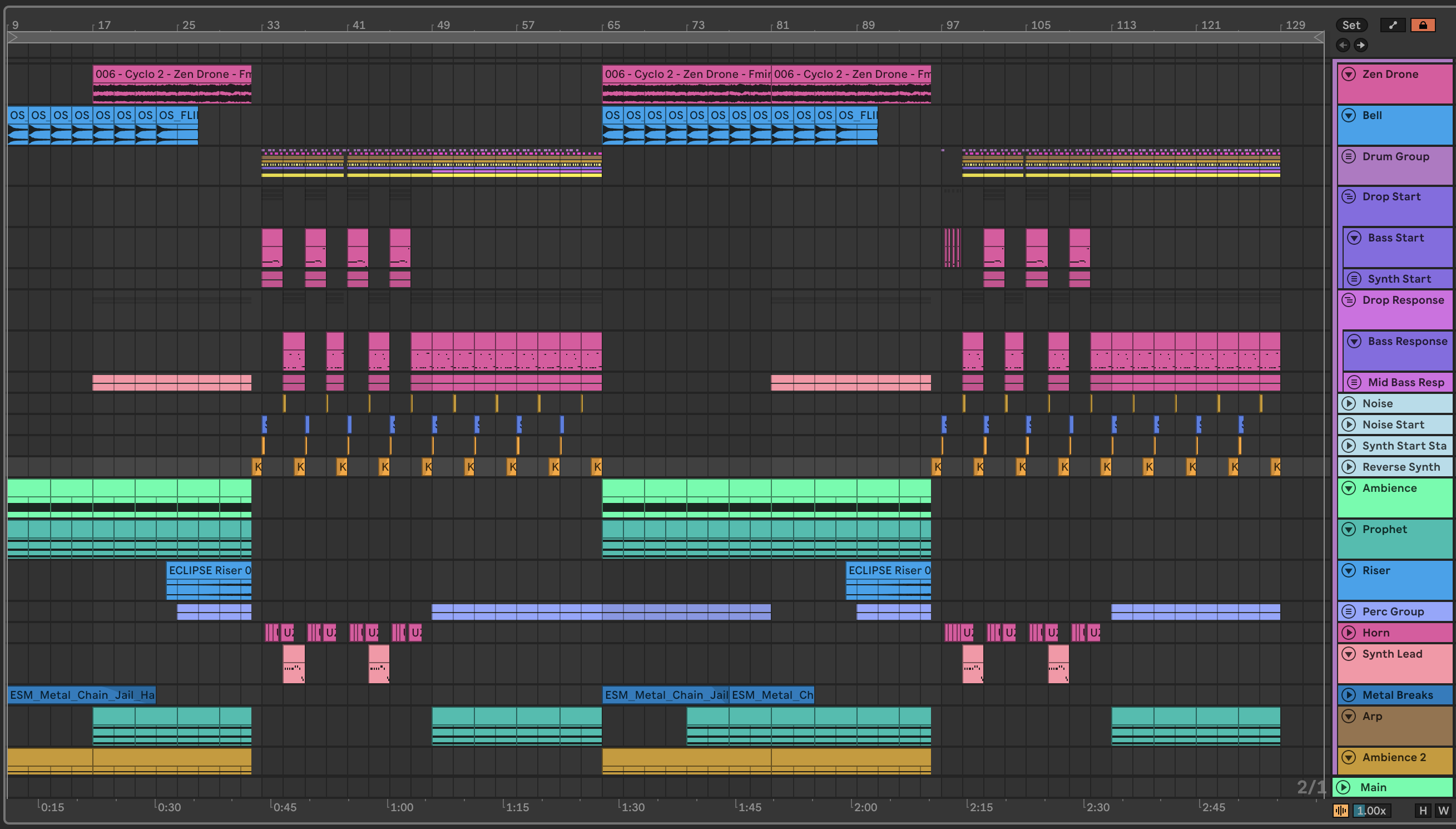Select the Prophet track name
Screen dimensions: 1456x829
point(1384,530)
